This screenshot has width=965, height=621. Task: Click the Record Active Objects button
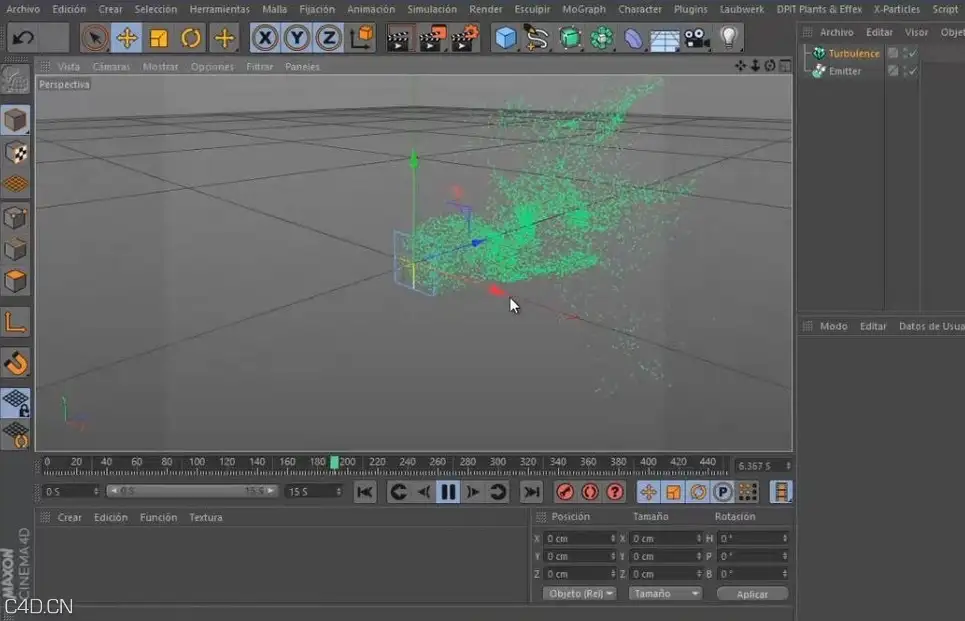(565, 492)
